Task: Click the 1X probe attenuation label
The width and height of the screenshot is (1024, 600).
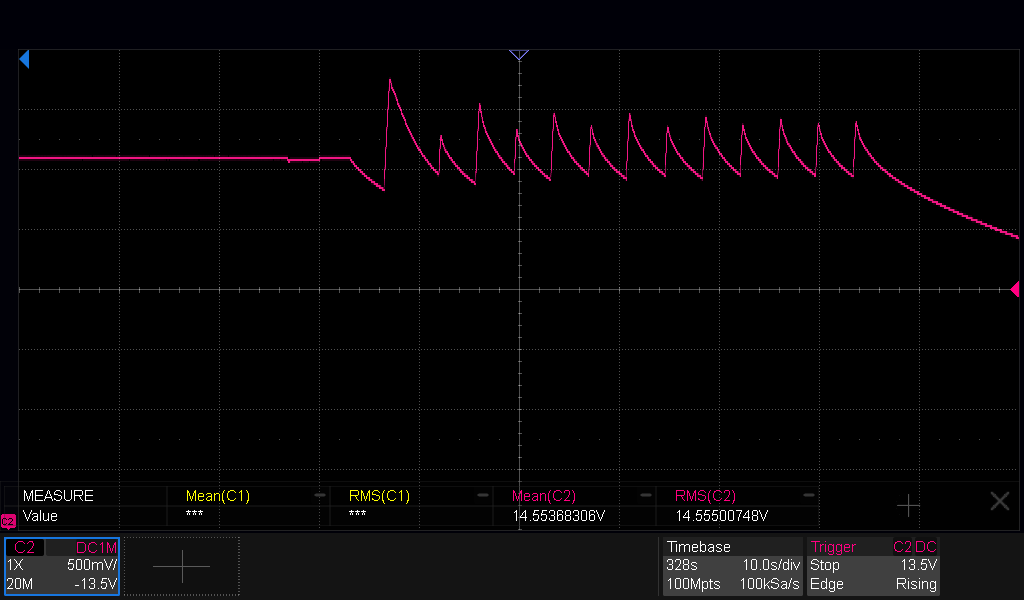Action: (15, 565)
